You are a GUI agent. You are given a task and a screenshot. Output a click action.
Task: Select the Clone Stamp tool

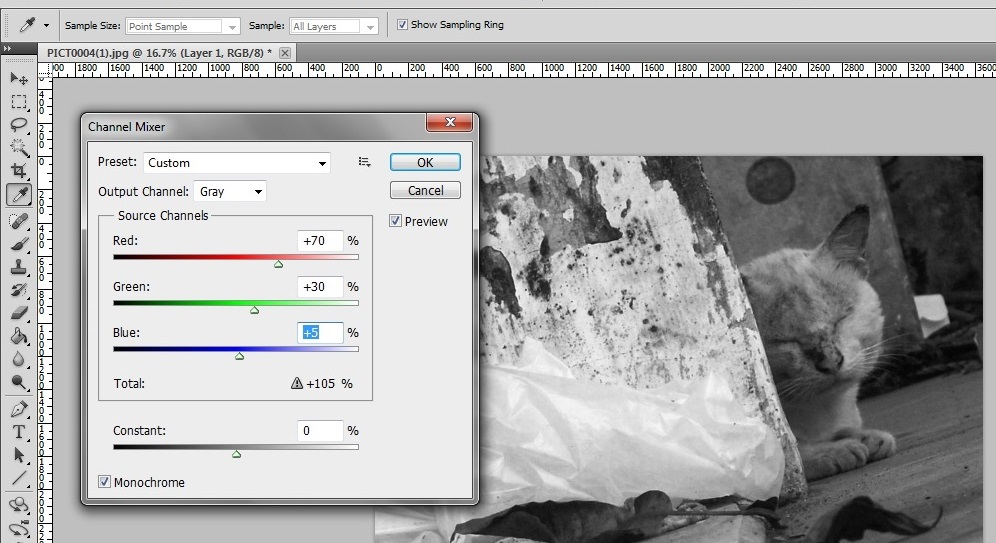point(18,267)
